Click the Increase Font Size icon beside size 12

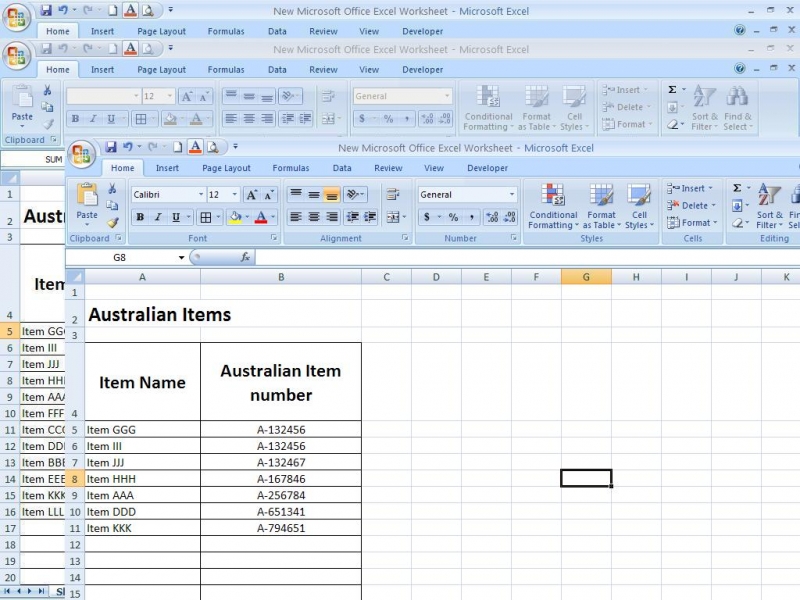252,195
